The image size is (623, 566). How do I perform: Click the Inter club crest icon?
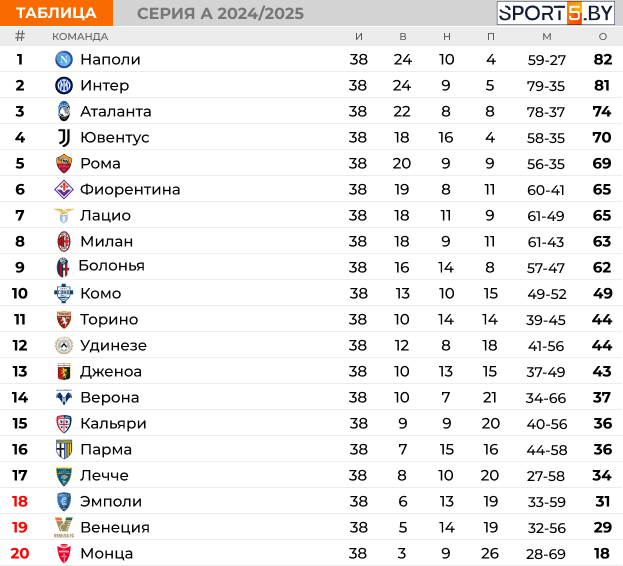[x=64, y=85]
